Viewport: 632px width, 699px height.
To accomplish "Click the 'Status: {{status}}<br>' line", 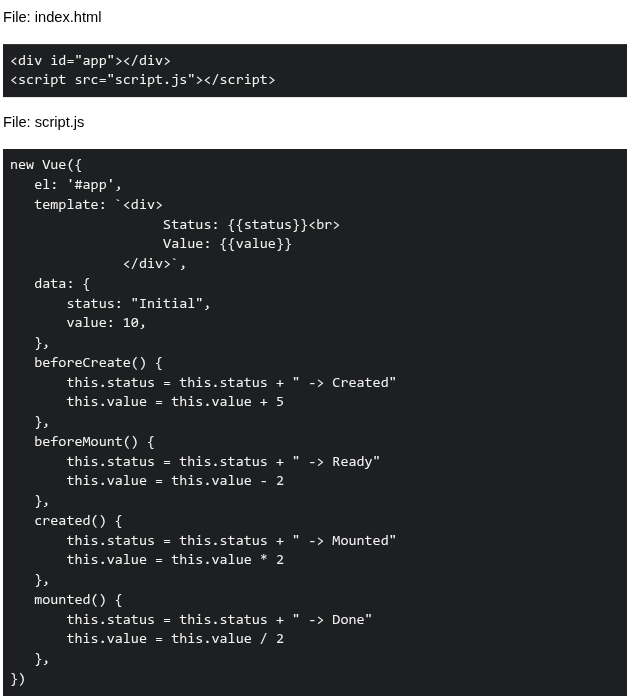I will 251,224.
